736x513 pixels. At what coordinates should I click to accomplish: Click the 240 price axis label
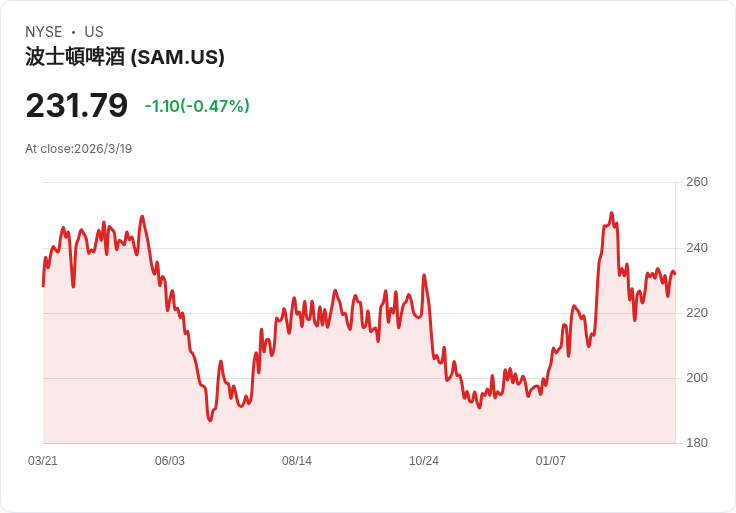coord(697,247)
